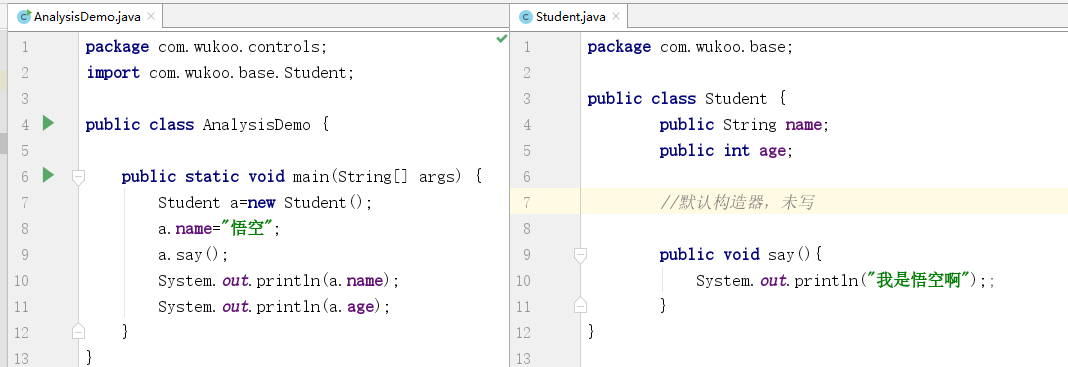Click the Student.java class file icon
This screenshot has height=367, width=1068.
click(x=526, y=16)
